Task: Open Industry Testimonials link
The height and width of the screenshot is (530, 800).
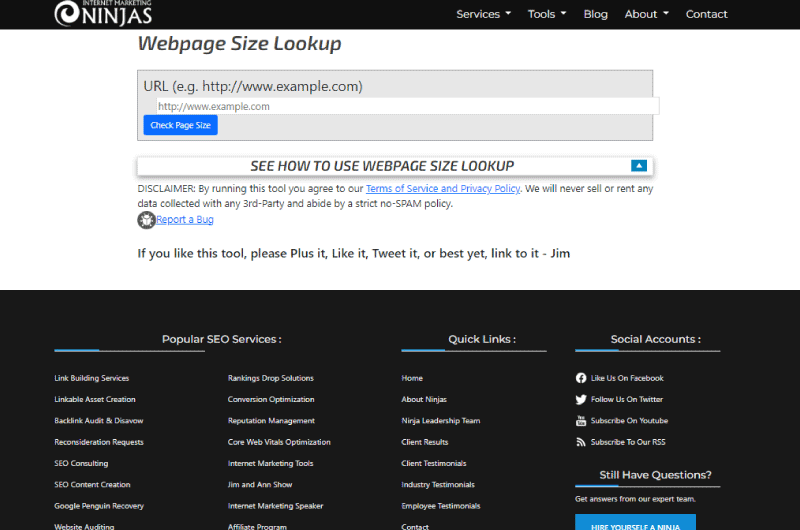Action: click(x=438, y=485)
